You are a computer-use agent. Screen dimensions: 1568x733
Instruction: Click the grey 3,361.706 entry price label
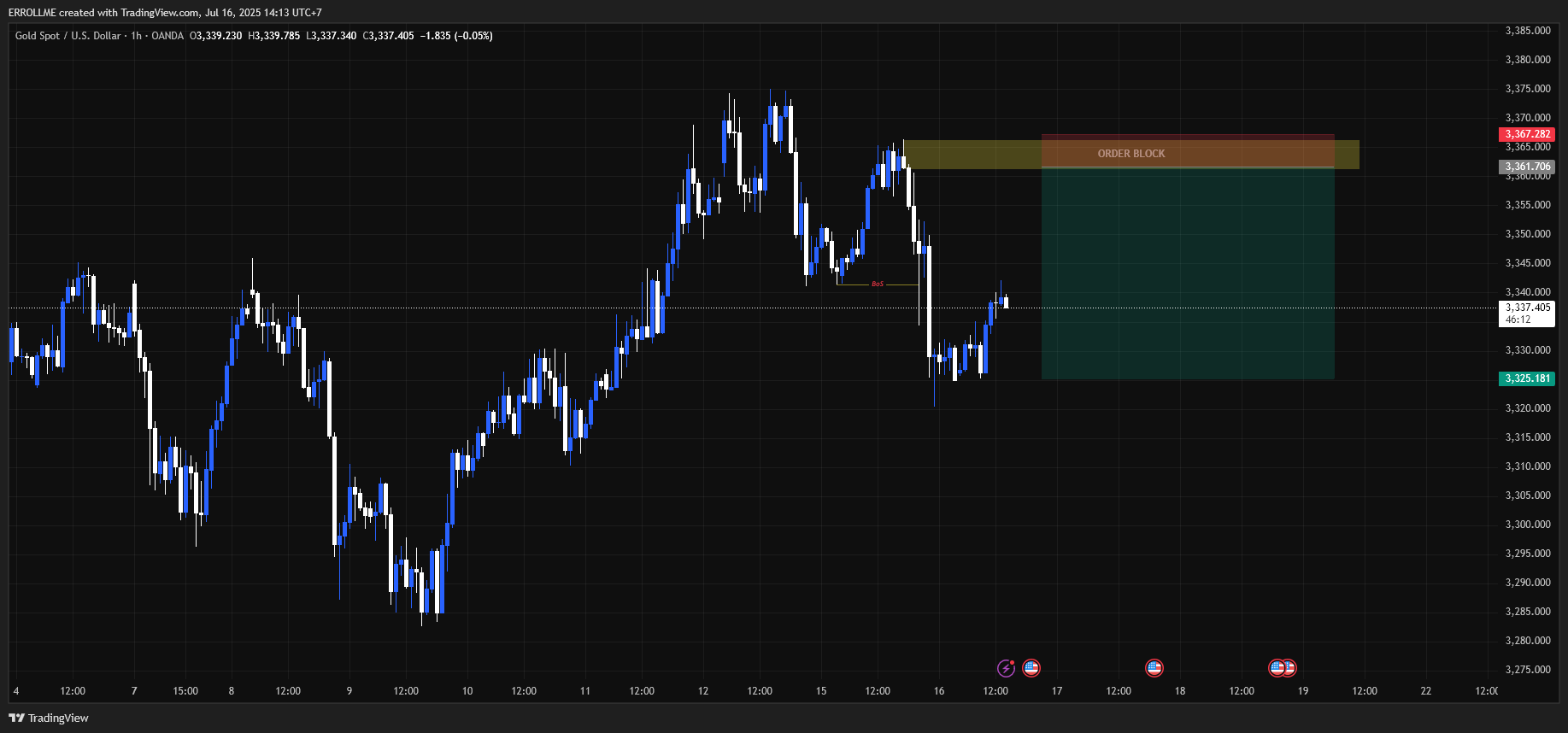tap(1527, 167)
